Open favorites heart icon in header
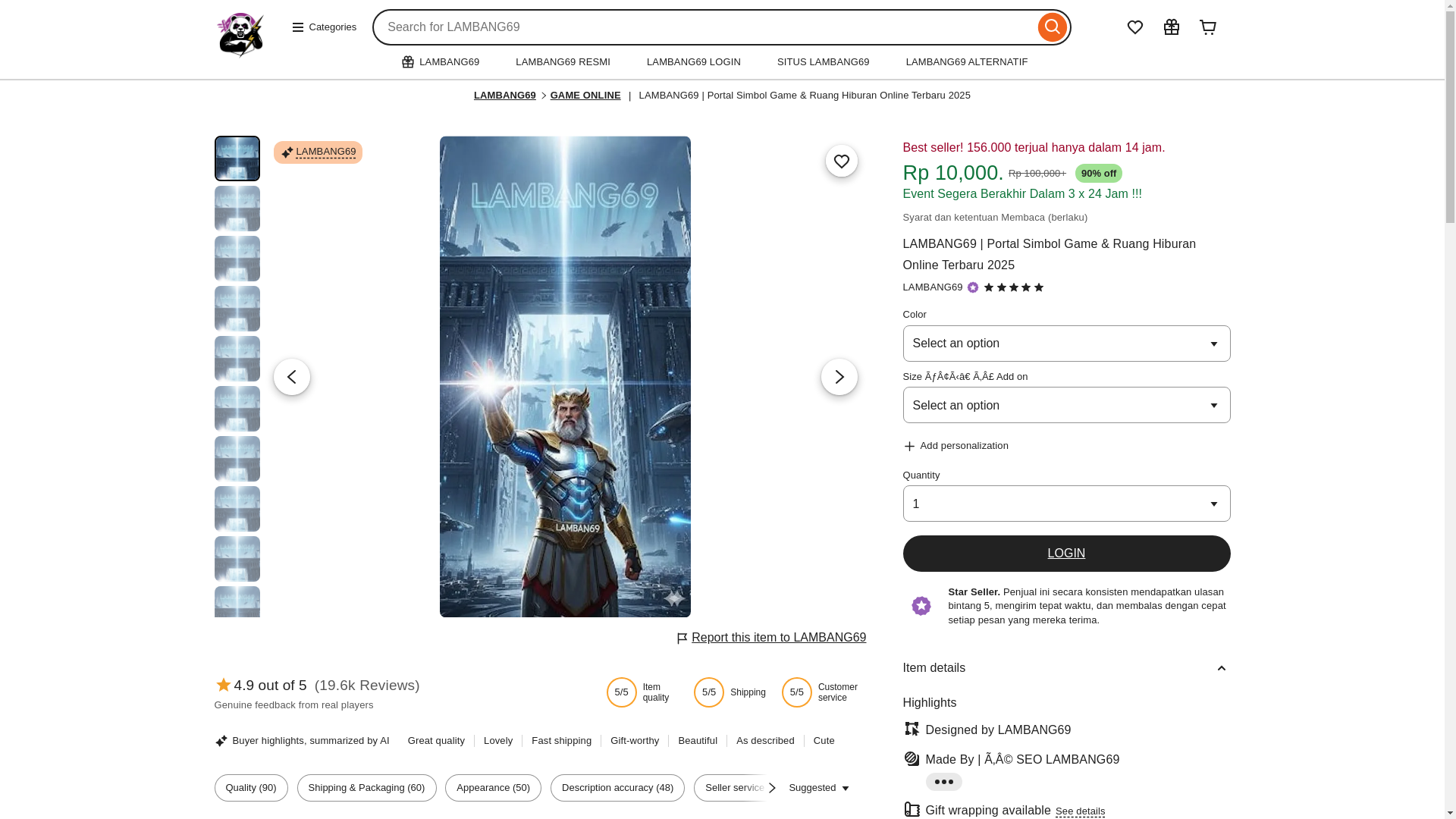This screenshot has width=1456, height=819. 1134,27
